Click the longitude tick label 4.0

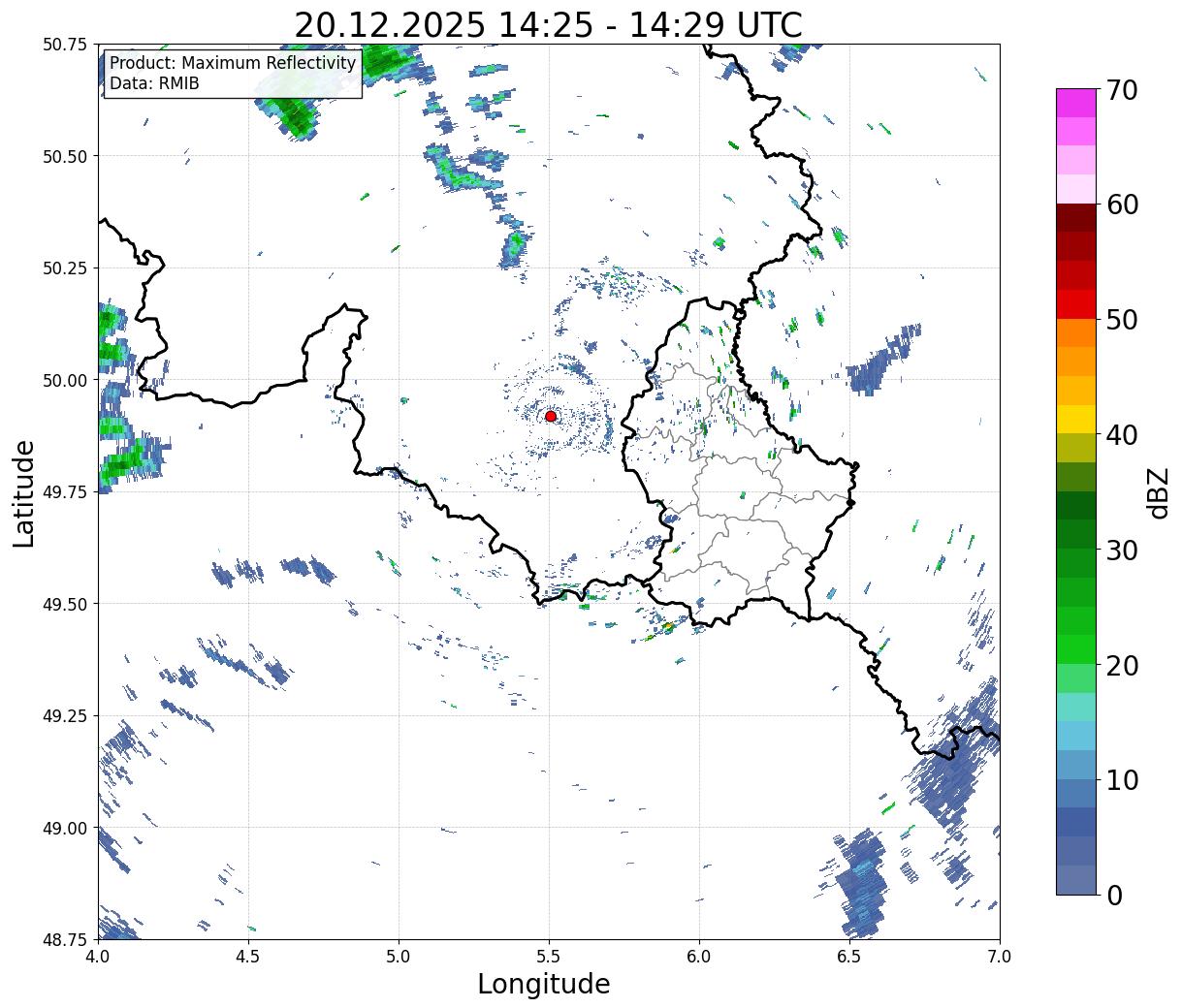[97, 956]
